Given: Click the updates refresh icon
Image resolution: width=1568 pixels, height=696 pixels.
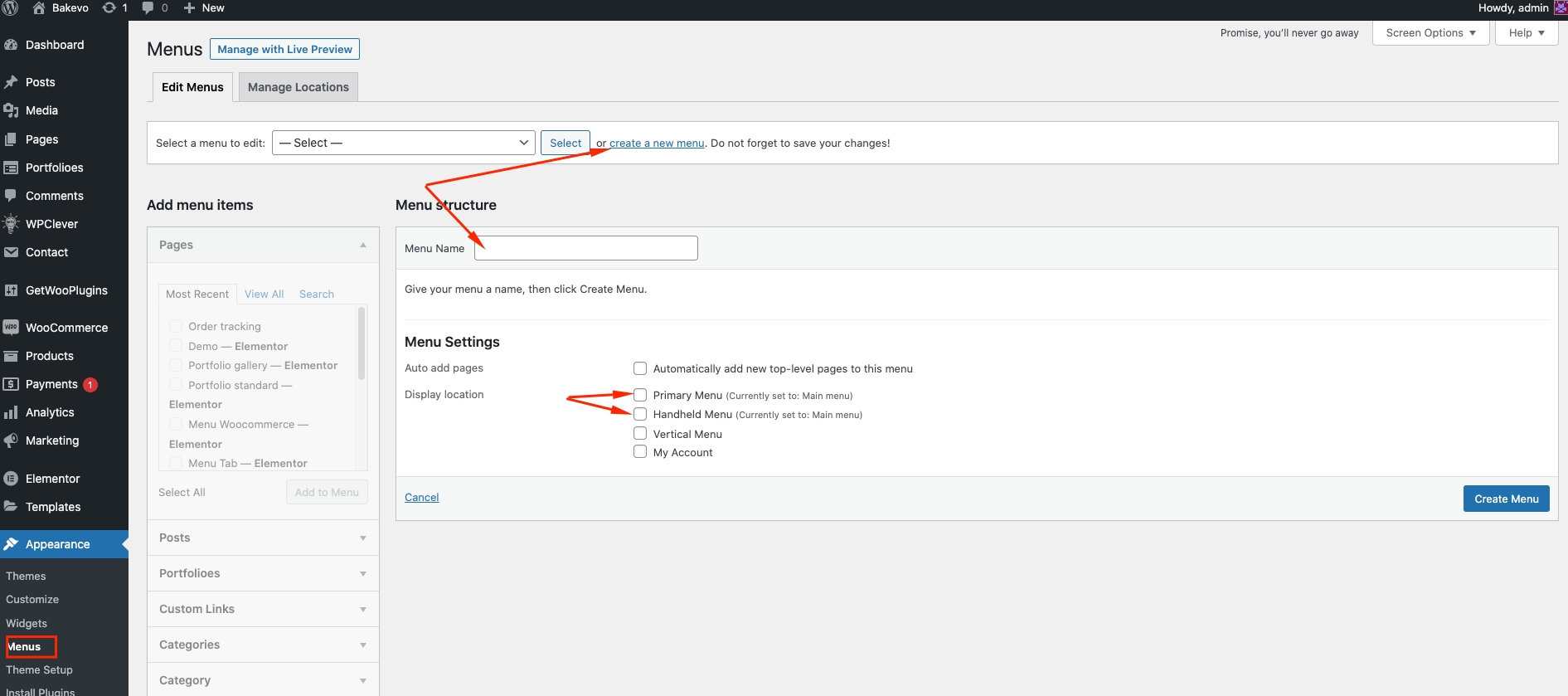Looking at the screenshot, I should tap(109, 8).
